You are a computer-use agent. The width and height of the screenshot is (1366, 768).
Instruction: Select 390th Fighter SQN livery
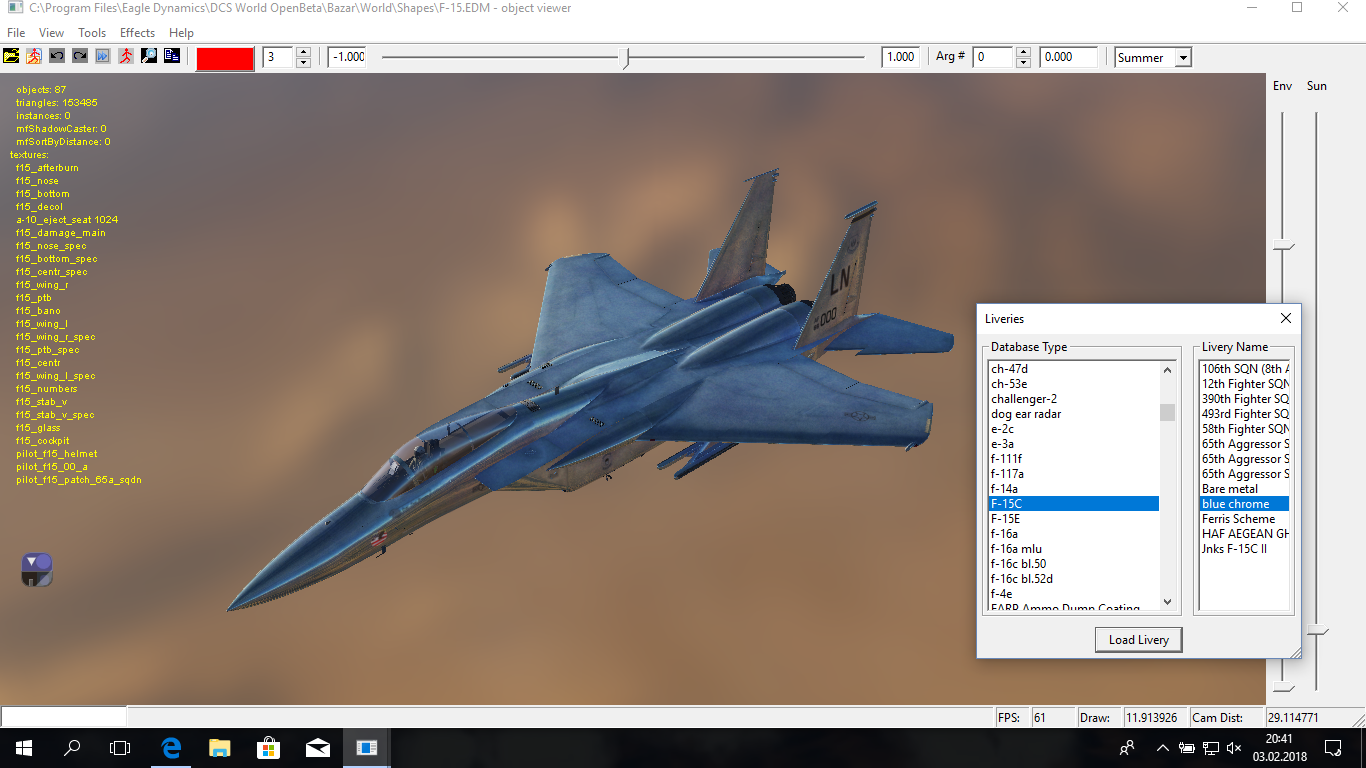[1244, 399]
